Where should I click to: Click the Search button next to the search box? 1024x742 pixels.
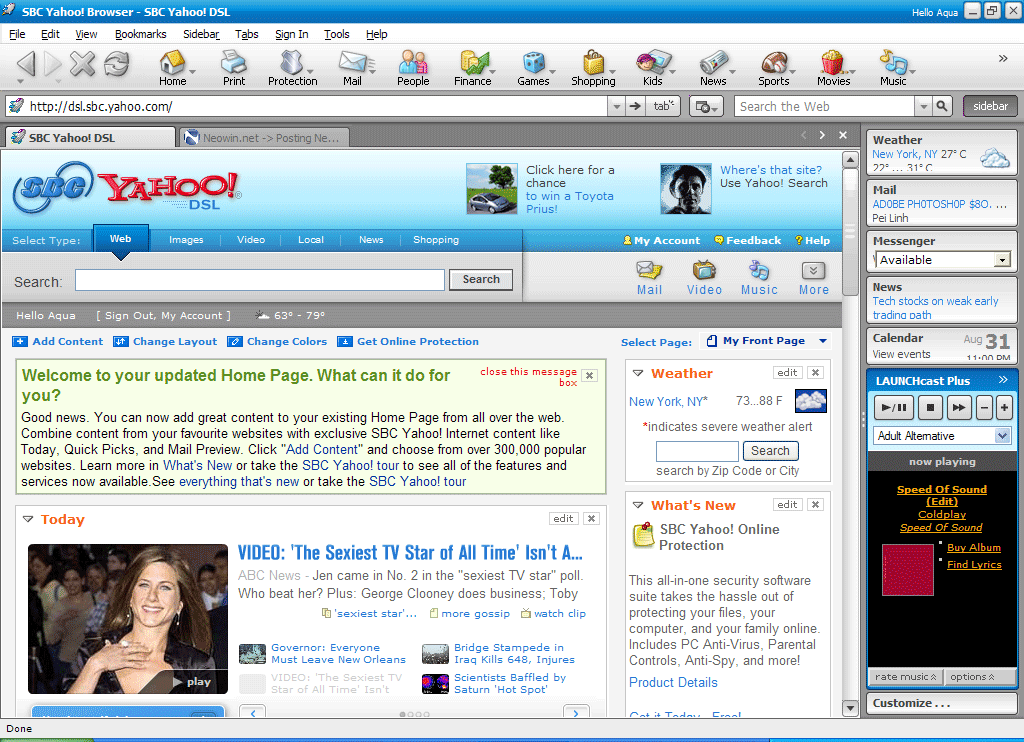[480, 280]
